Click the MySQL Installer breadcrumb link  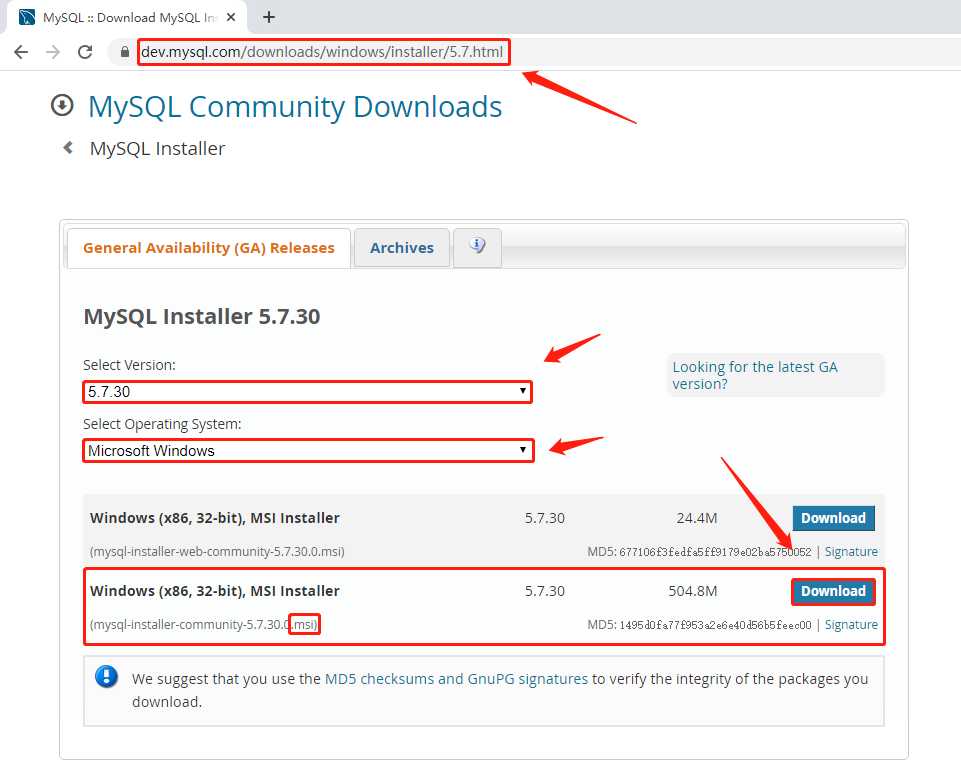point(158,148)
